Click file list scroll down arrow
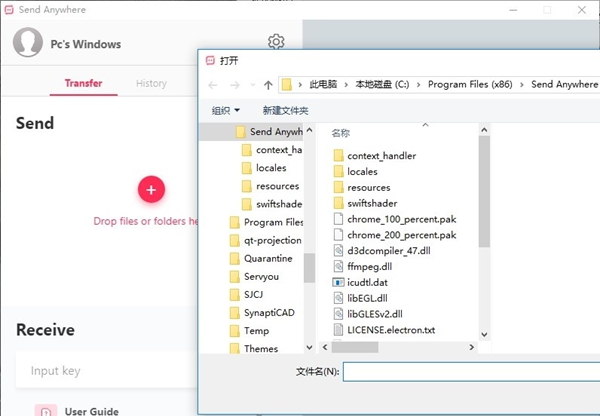The image size is (600, 416). (484, 334)
